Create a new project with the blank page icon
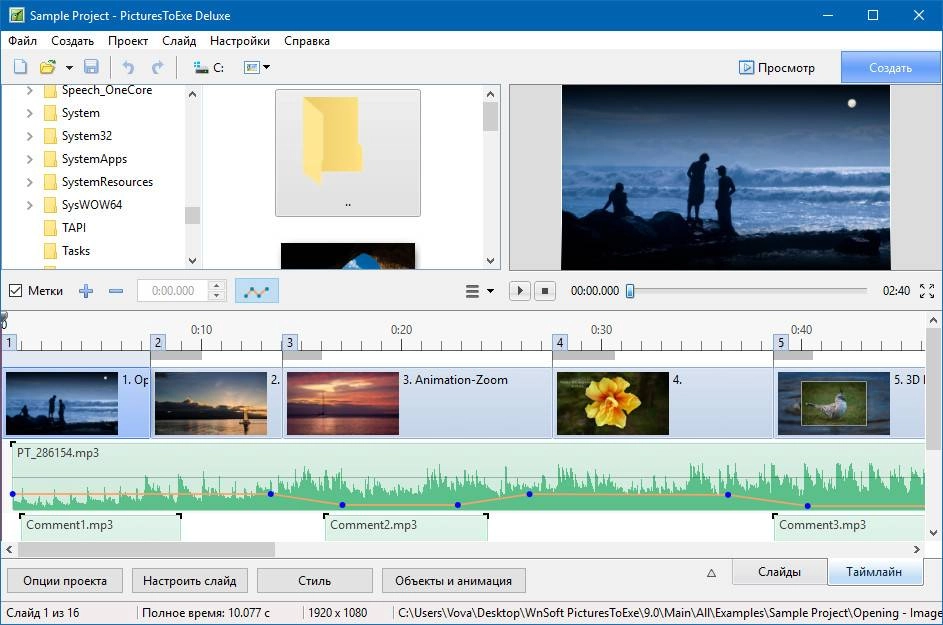This screenshot has height=625, width=943. (x=20, y=67)
